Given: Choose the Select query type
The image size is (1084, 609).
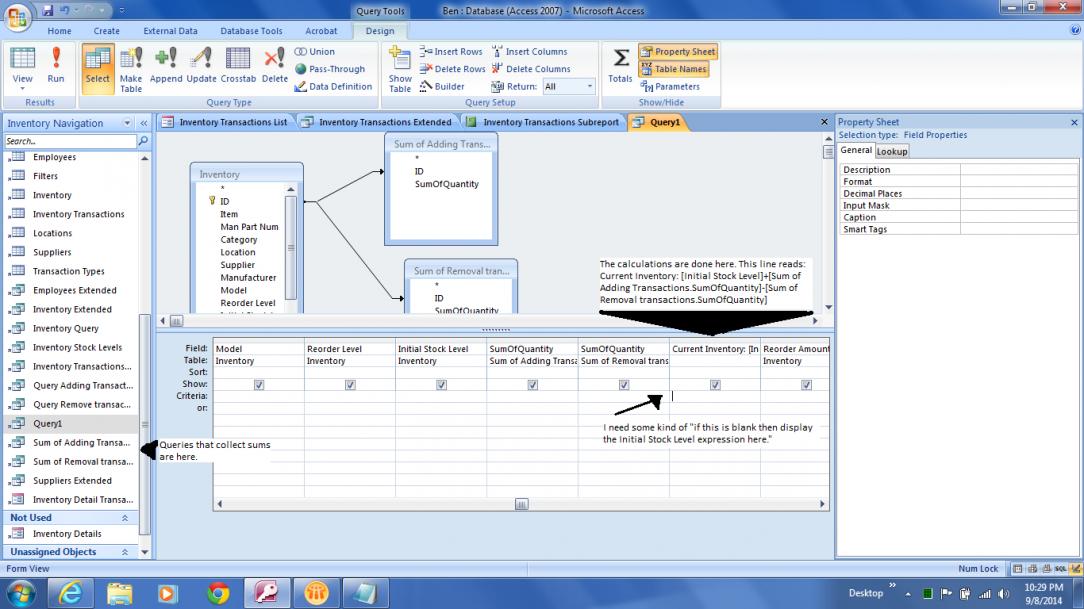Looking at the screenshot, I should click(x=97, y=68).
